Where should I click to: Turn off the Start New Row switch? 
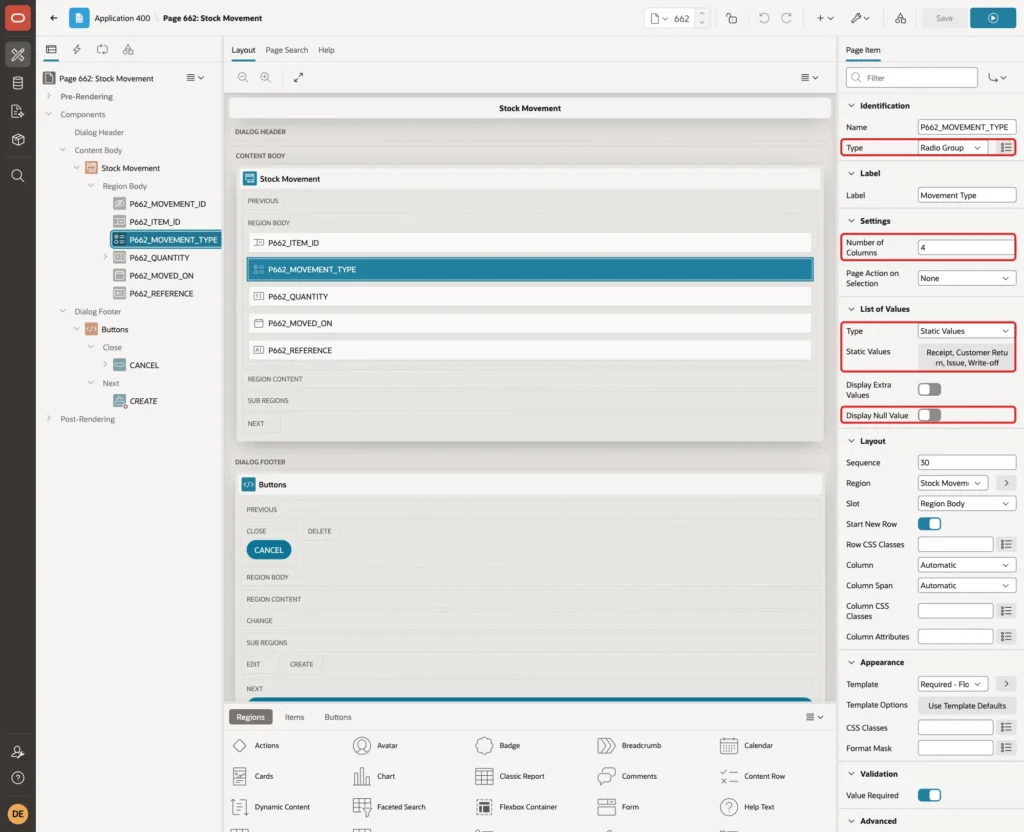929,524
